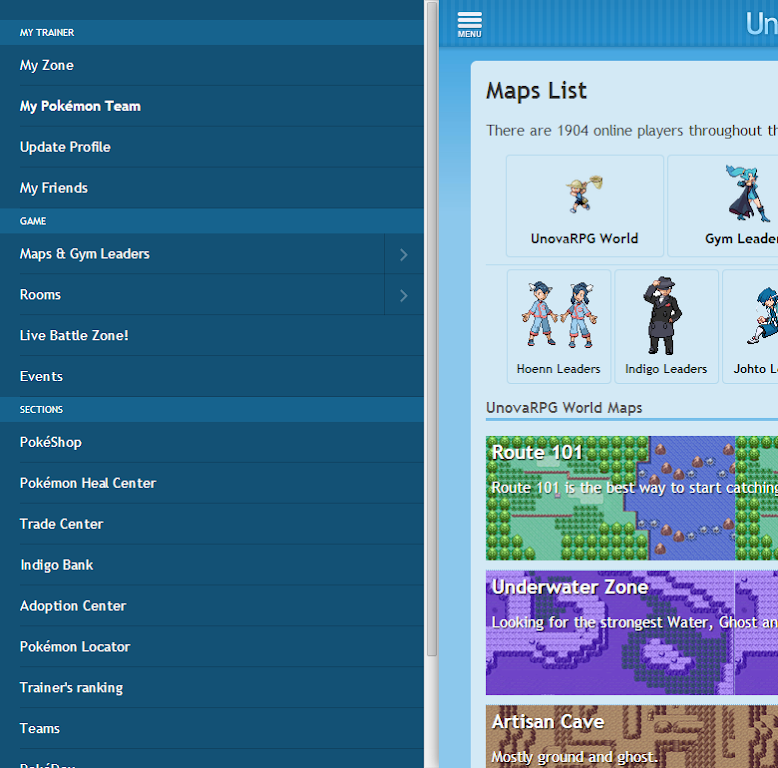778x768 pixels.
Task: Click the sidebar vertical scrollbar
Action: click(x=432, y=330)
